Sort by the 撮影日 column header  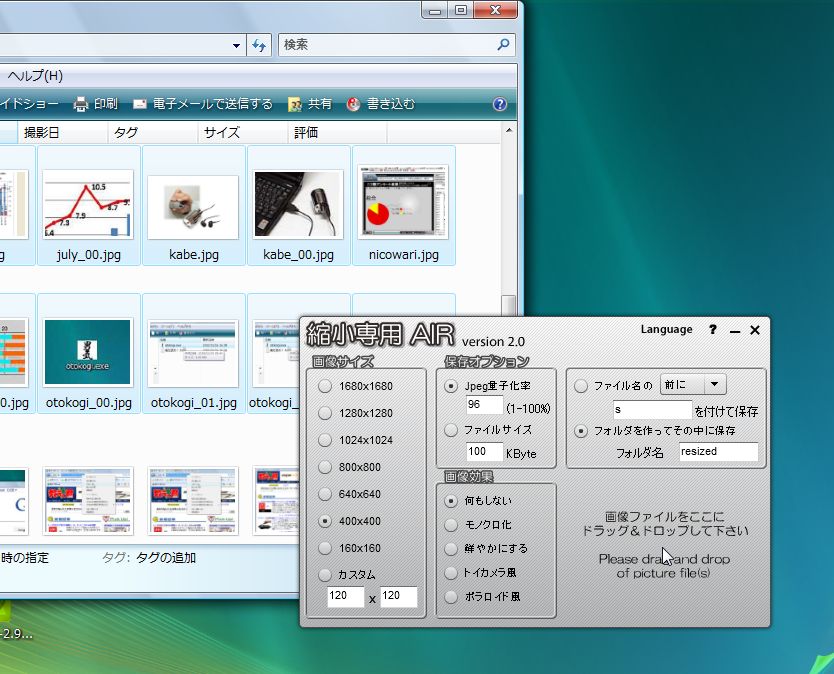(62, 132)
